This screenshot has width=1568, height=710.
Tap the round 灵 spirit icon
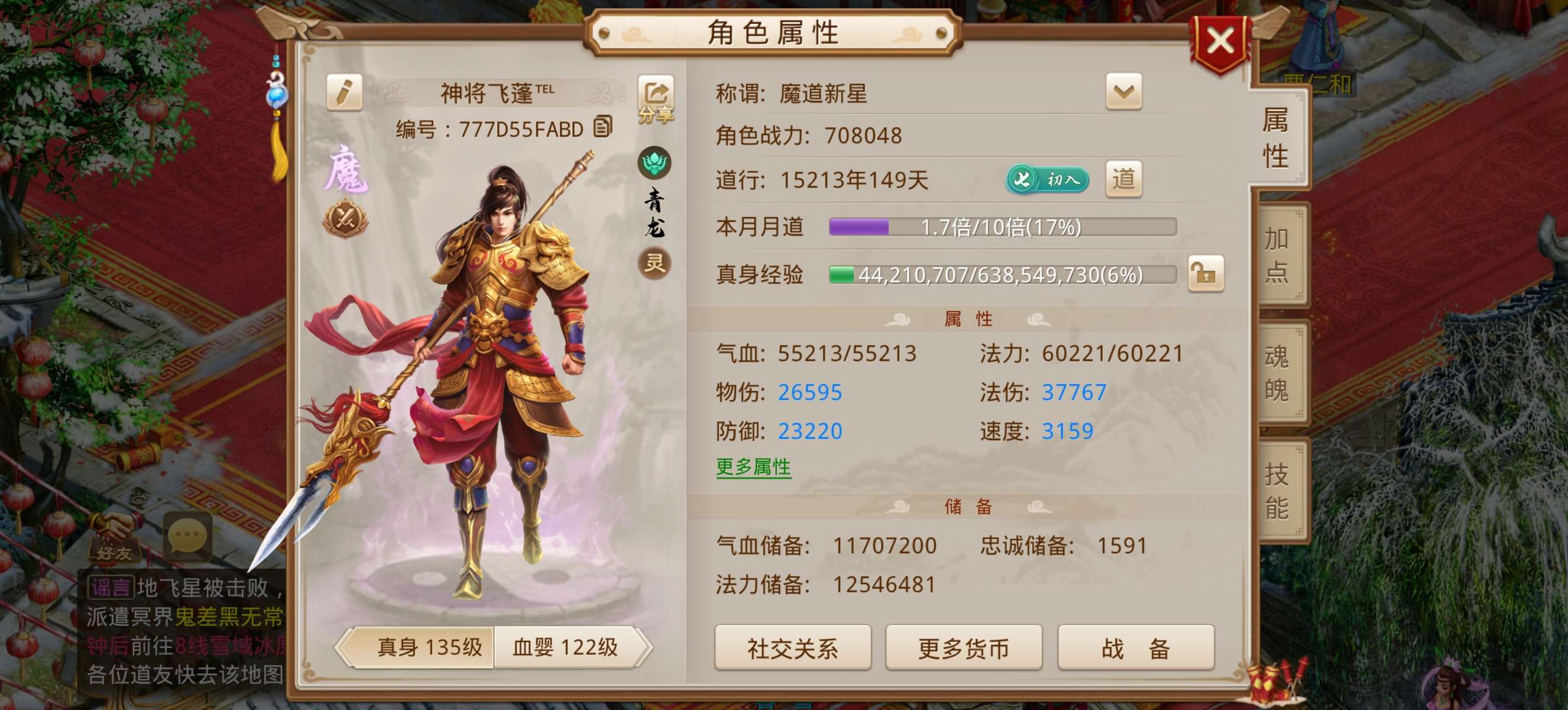tap(655, 263)
